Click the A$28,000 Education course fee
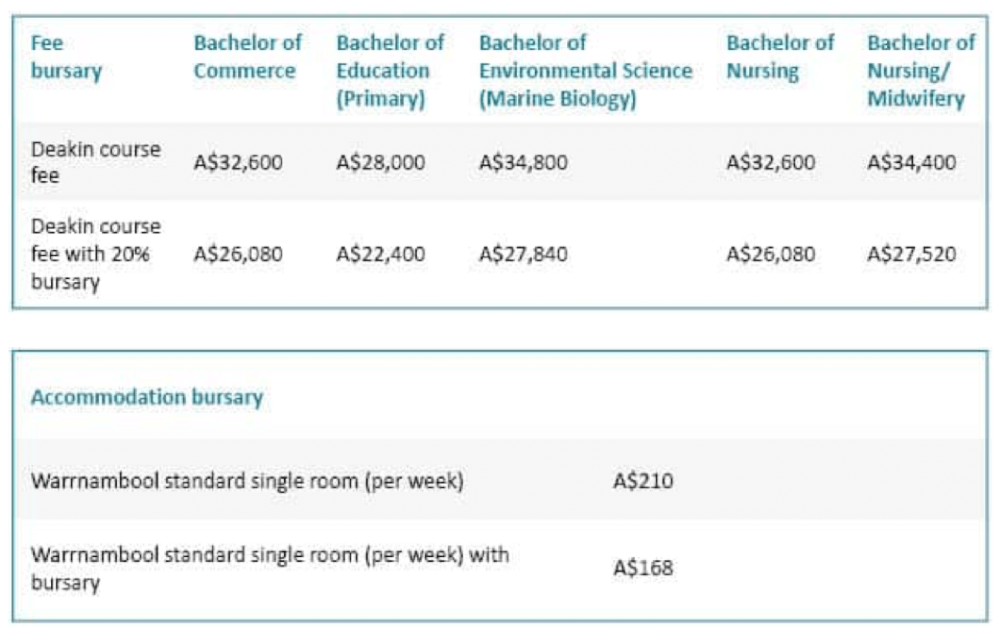 381,162
